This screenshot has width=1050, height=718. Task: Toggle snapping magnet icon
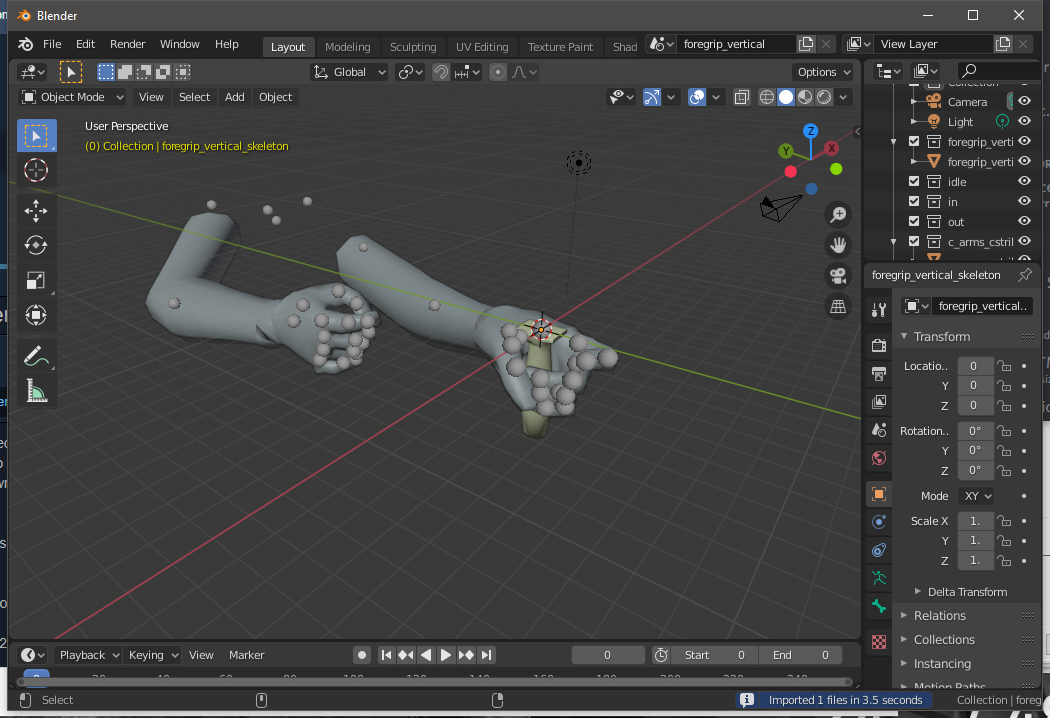click(x=441, y=72)
